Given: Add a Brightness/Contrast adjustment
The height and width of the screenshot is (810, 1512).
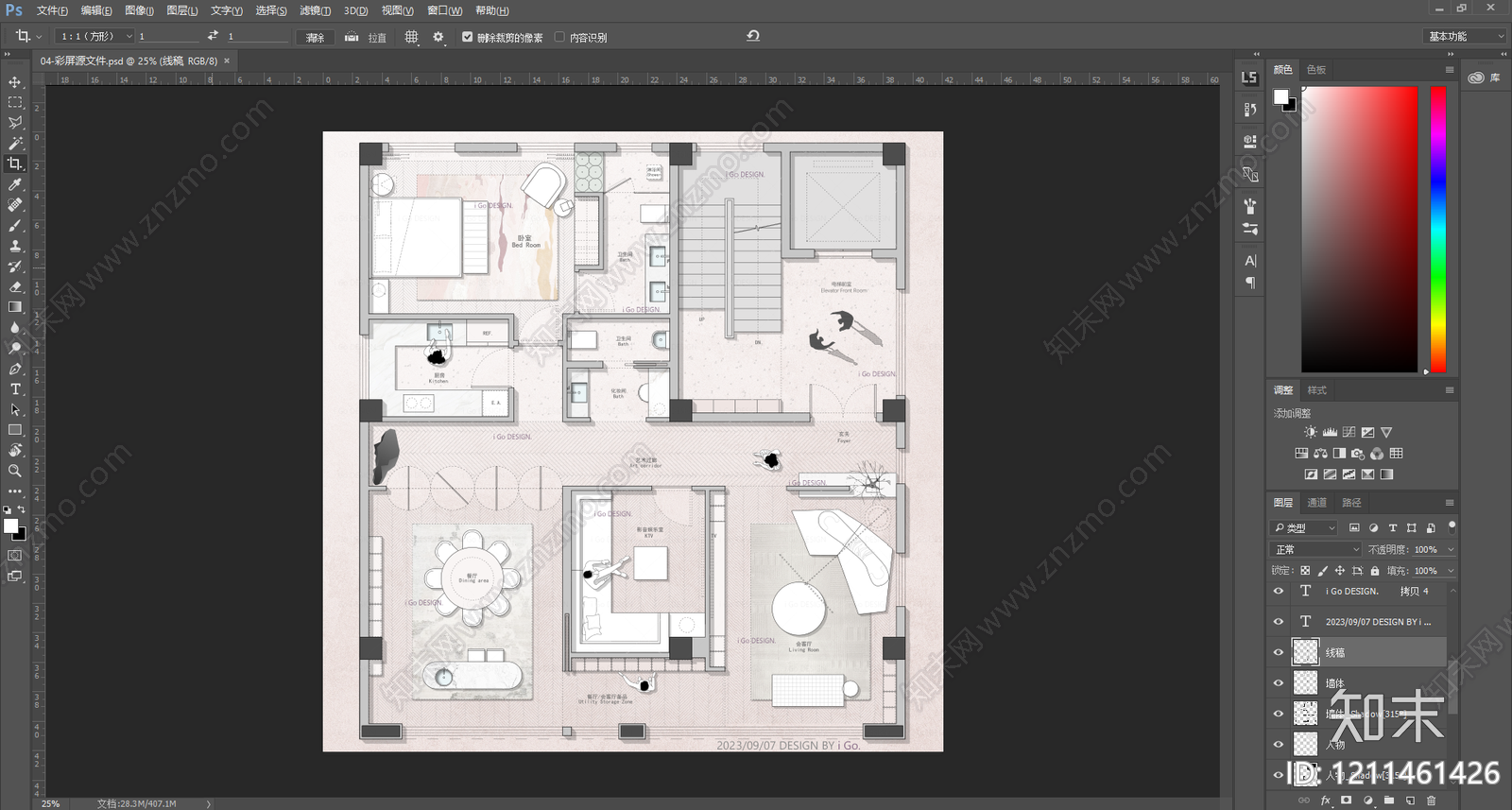Looking at the screenshot, I should tap(1311, 432).
